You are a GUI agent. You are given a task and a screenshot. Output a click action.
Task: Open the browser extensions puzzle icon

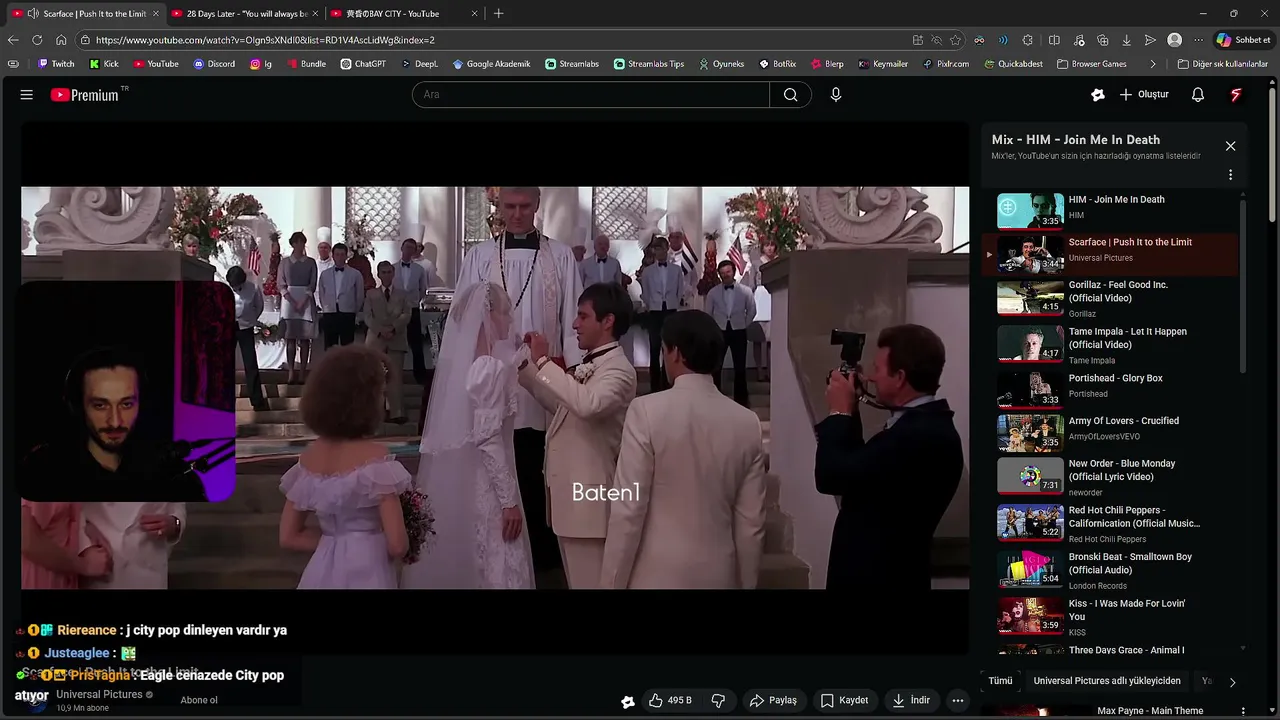click(1028, 40)
